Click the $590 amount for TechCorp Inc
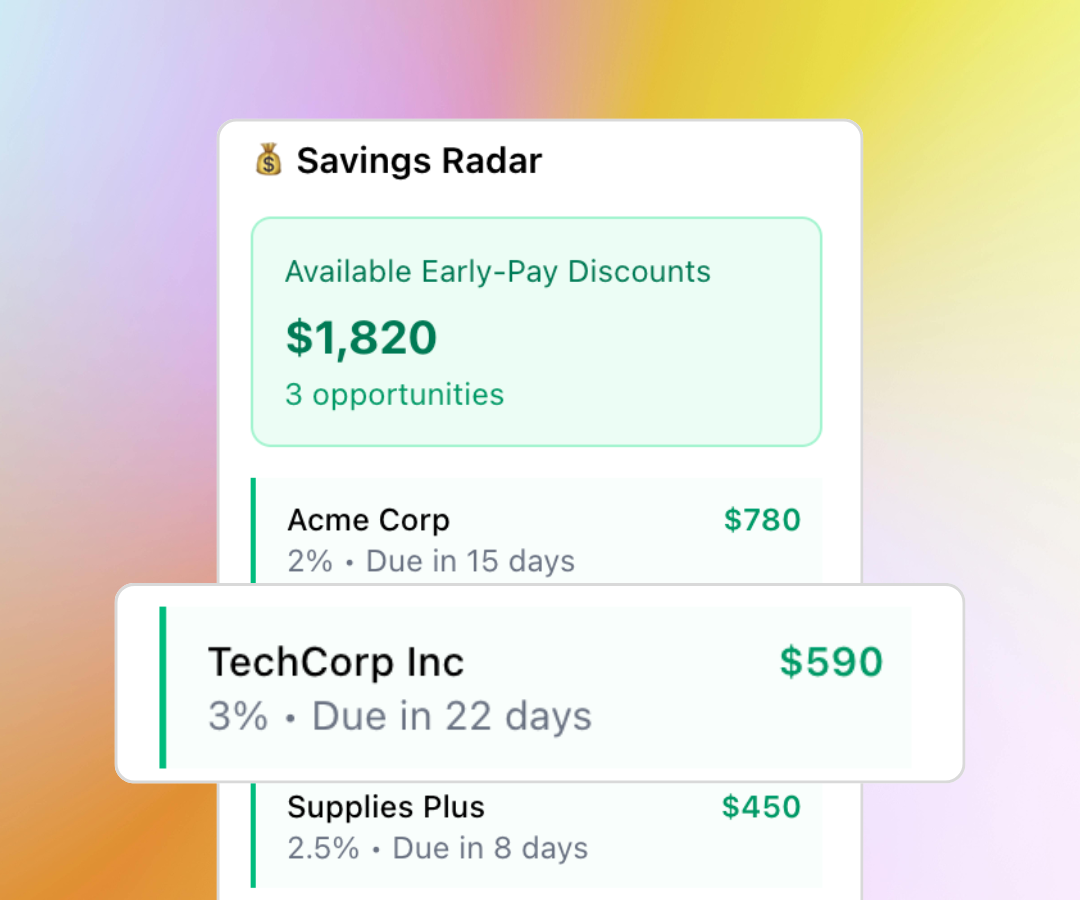 [x=832, y=661]
